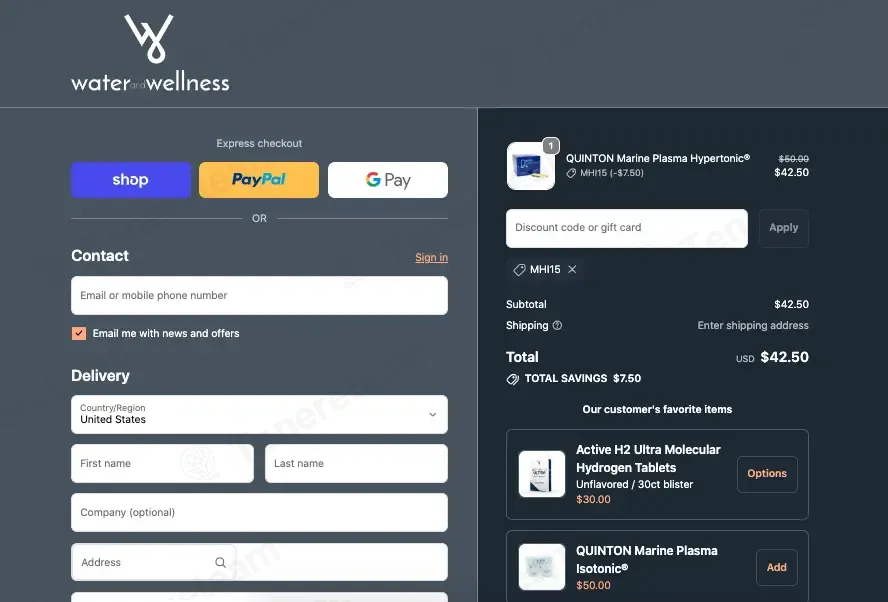Viewport: 888px width, 602px height.
Task: Click the quantity badge on cart item
Action: tap(551, 146)
